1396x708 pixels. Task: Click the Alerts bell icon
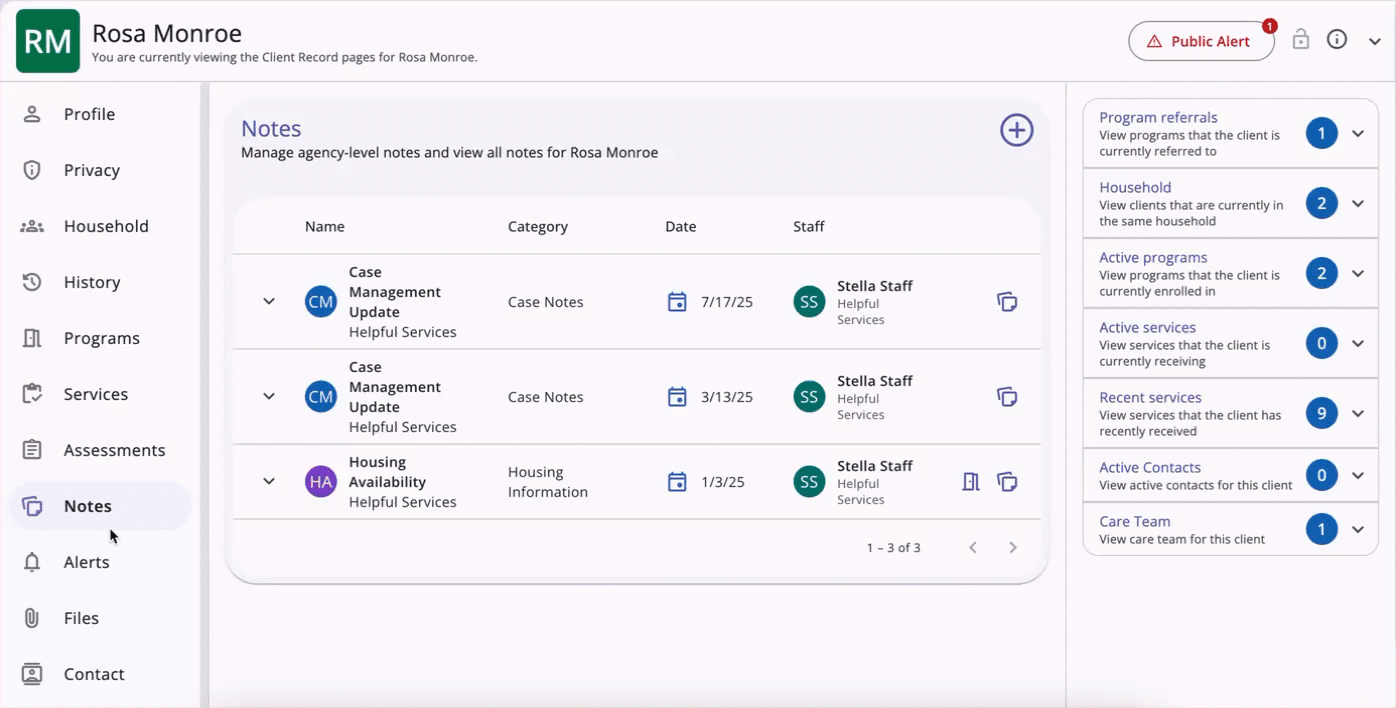32,562
